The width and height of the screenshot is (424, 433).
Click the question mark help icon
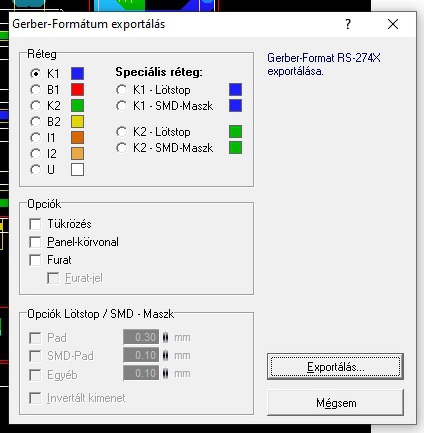tap(348, 24)
